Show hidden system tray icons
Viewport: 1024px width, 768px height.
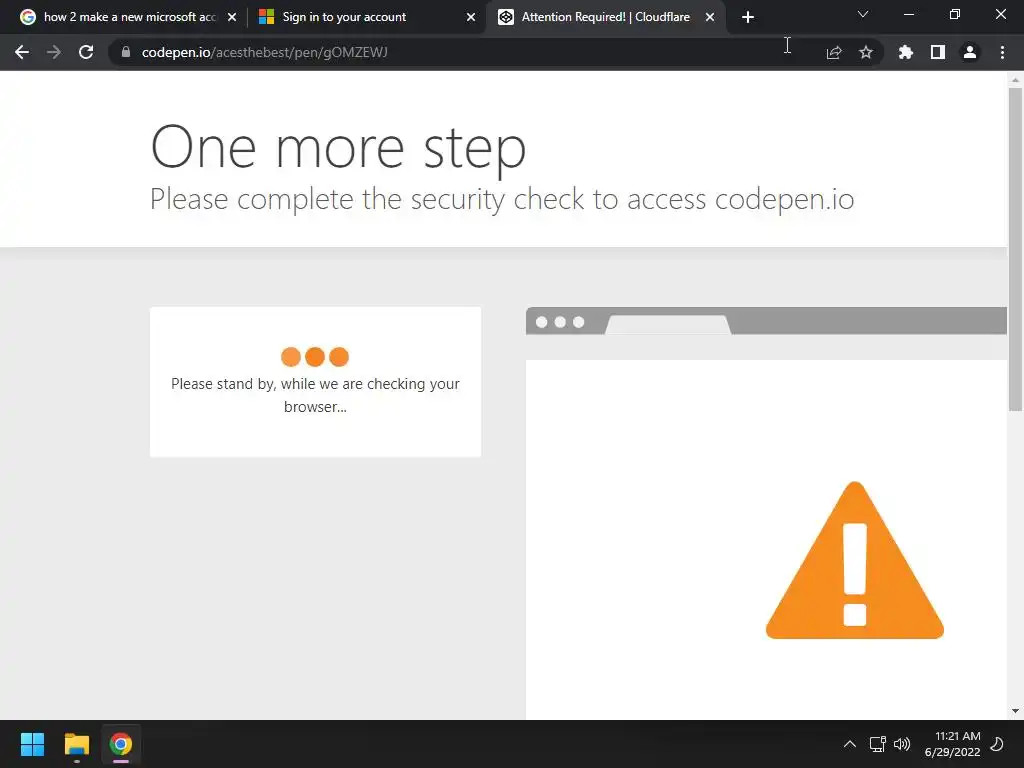tap(850, 744)
